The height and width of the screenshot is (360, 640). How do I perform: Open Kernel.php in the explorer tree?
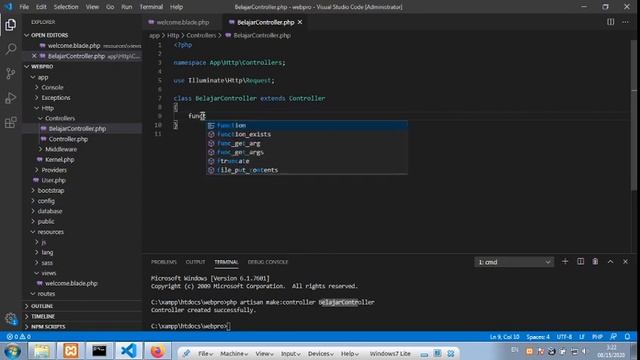tap(60, 160)
